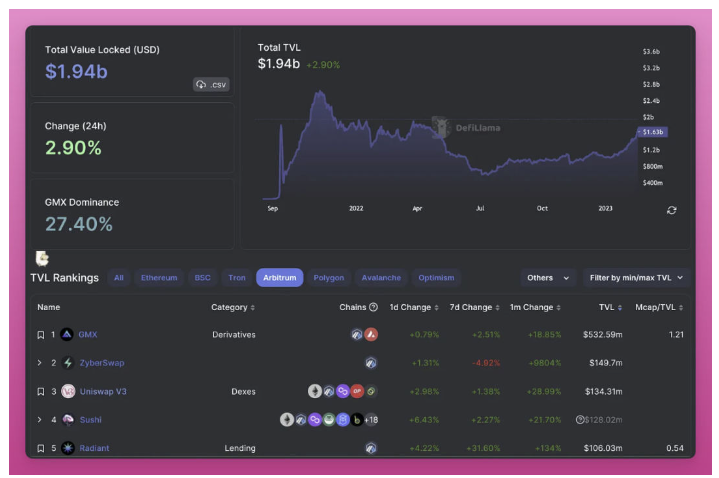Click Arbitrum chain icon in Radiant row
Screen dimensions: 719x478
tap(371, 448)
